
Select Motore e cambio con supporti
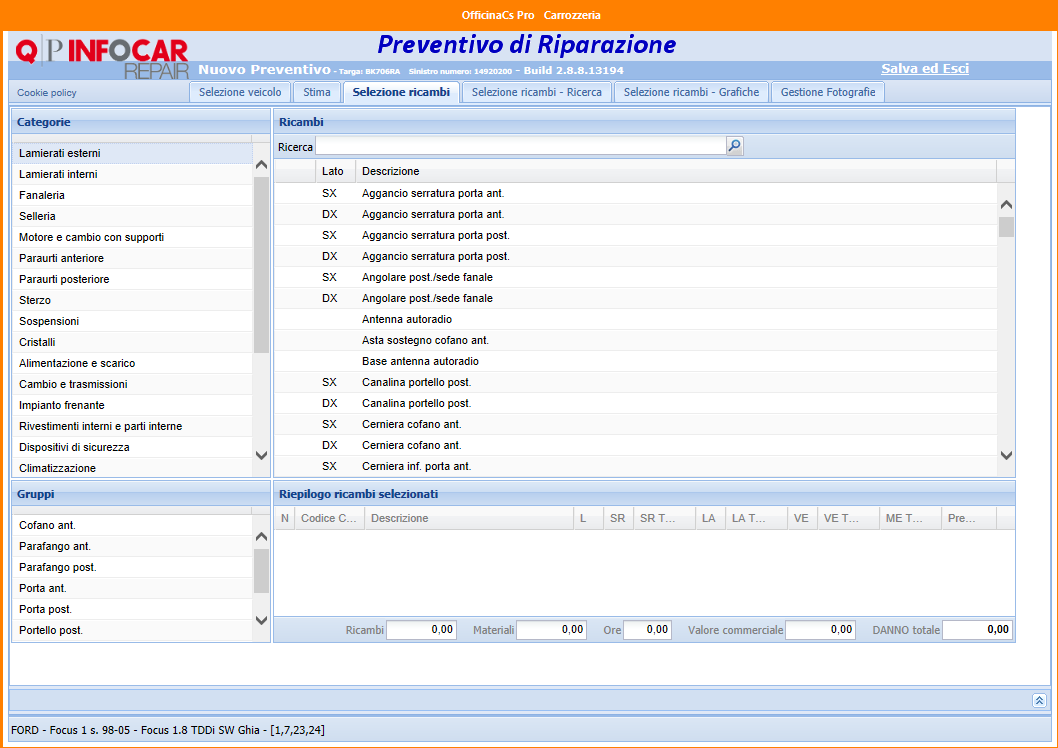(x=132, y=237)
